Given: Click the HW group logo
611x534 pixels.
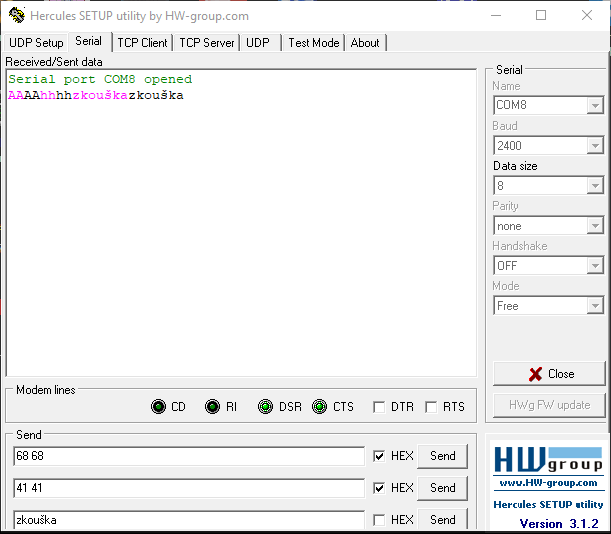Looking at the screenshot, I should (x=548, y=460).
